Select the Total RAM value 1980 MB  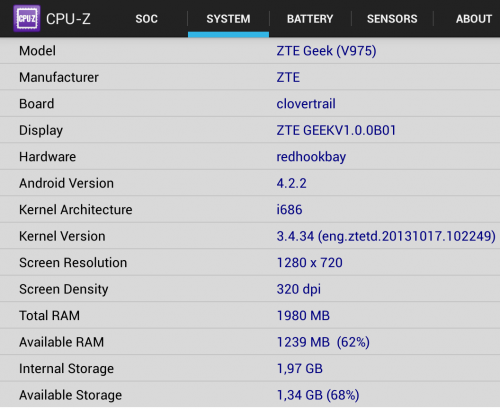(x=303, y=316)
